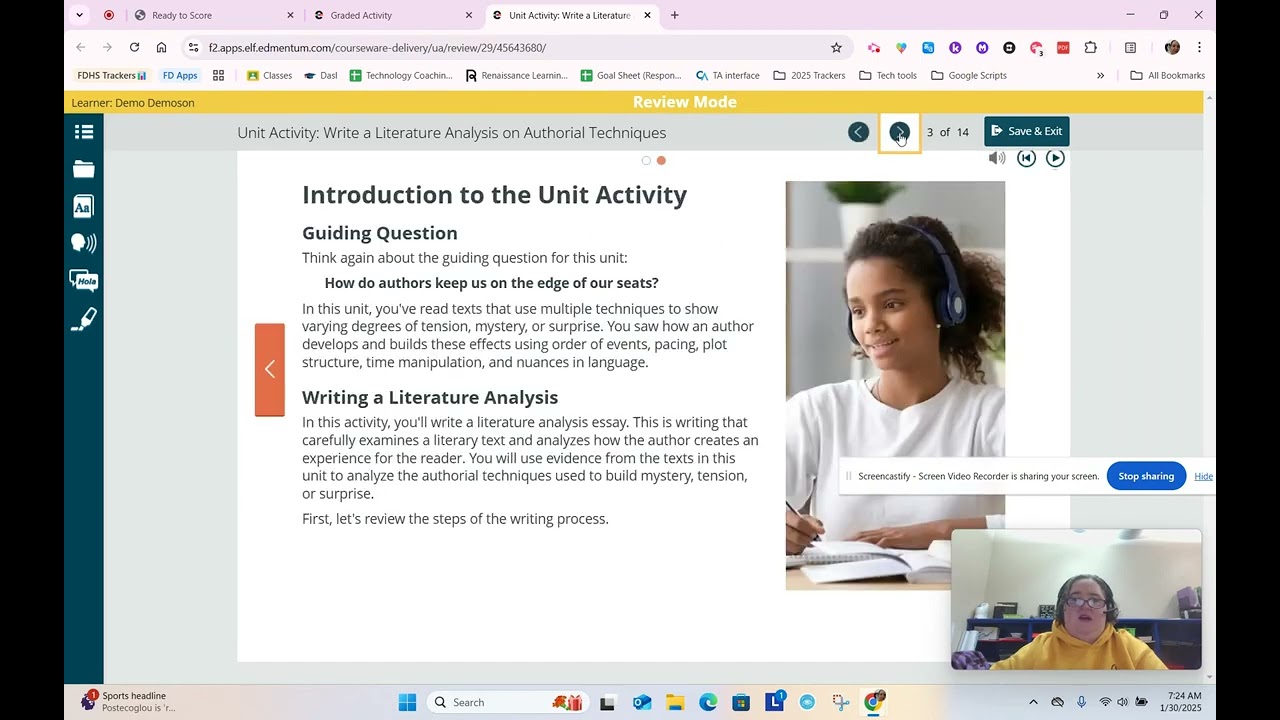Open the Renaissance Learning bookmark

[517, 75]
